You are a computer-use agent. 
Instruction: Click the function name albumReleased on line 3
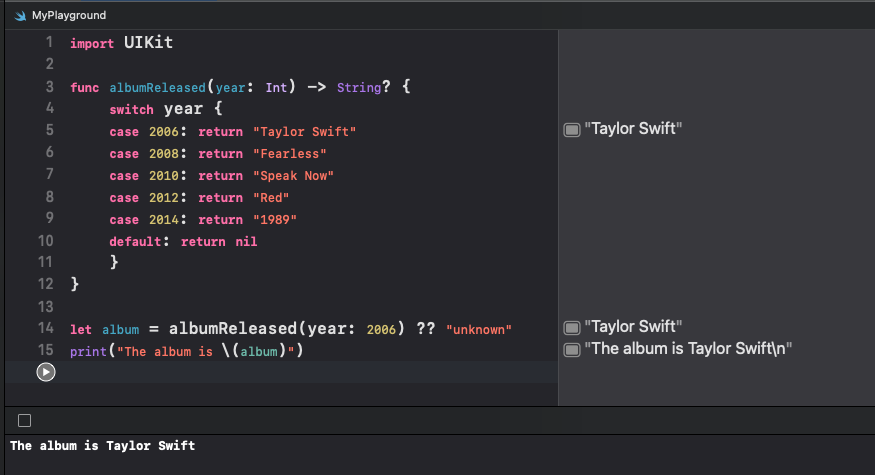[x=157, y=88]
